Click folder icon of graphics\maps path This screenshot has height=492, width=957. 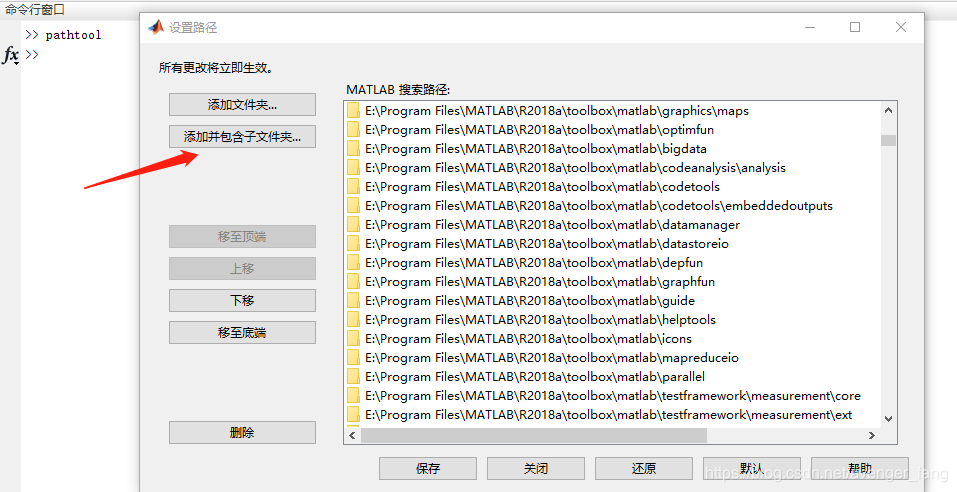click(353, 110)
